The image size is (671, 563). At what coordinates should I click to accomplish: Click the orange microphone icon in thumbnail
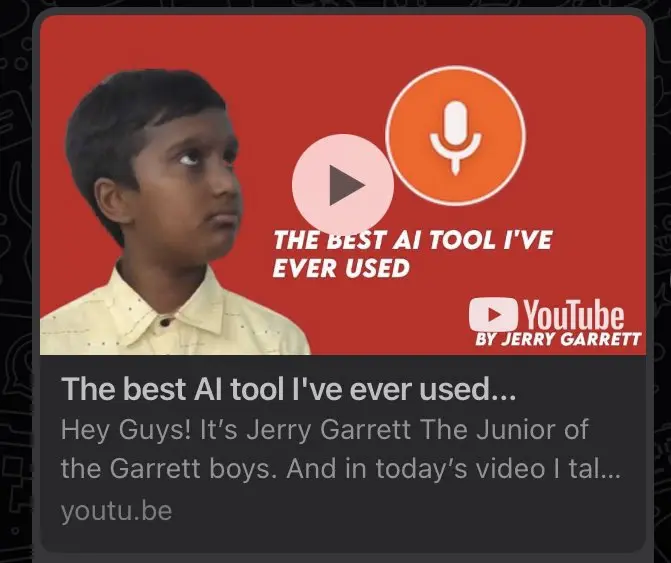456,136
